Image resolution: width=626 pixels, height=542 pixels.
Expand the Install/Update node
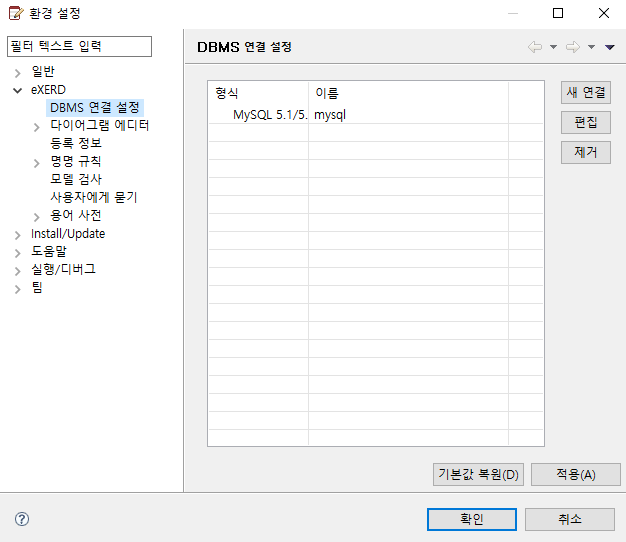click(x=18, y=235)
